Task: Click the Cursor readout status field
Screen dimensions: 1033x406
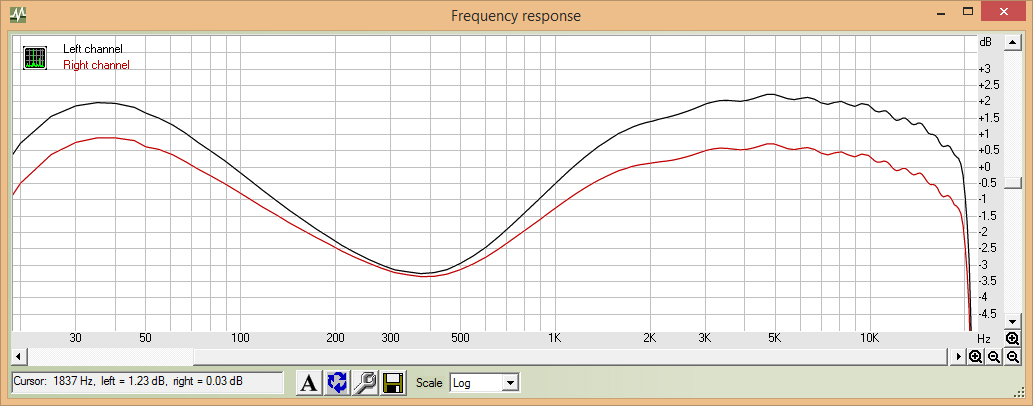Action: coord(147,382)
